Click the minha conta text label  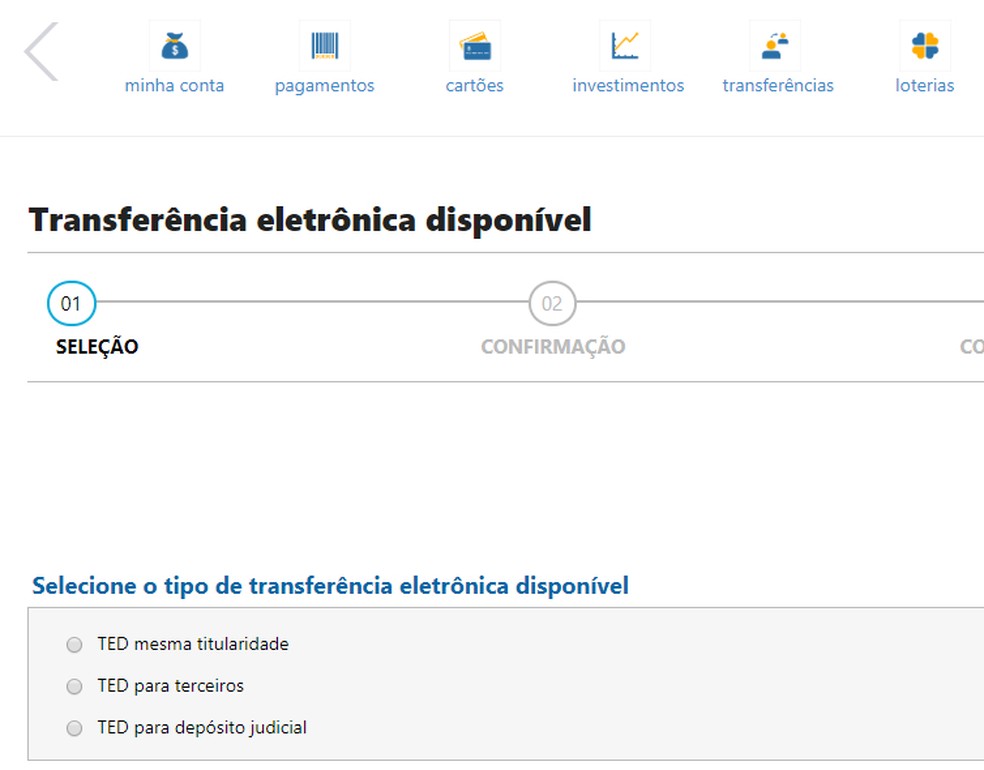[x=174, y=85]
